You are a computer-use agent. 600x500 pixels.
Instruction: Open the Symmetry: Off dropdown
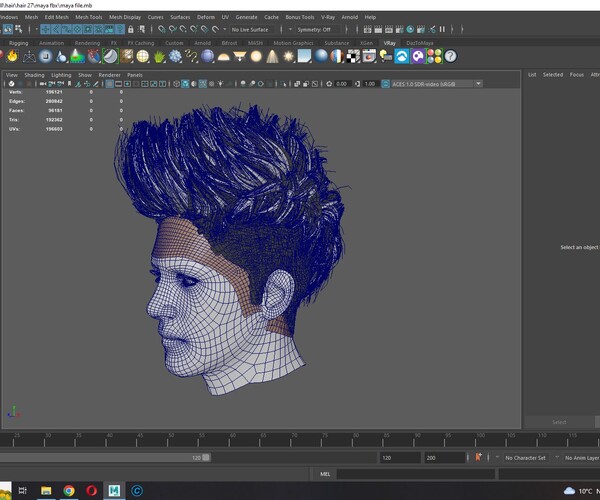tap(317, 29)
